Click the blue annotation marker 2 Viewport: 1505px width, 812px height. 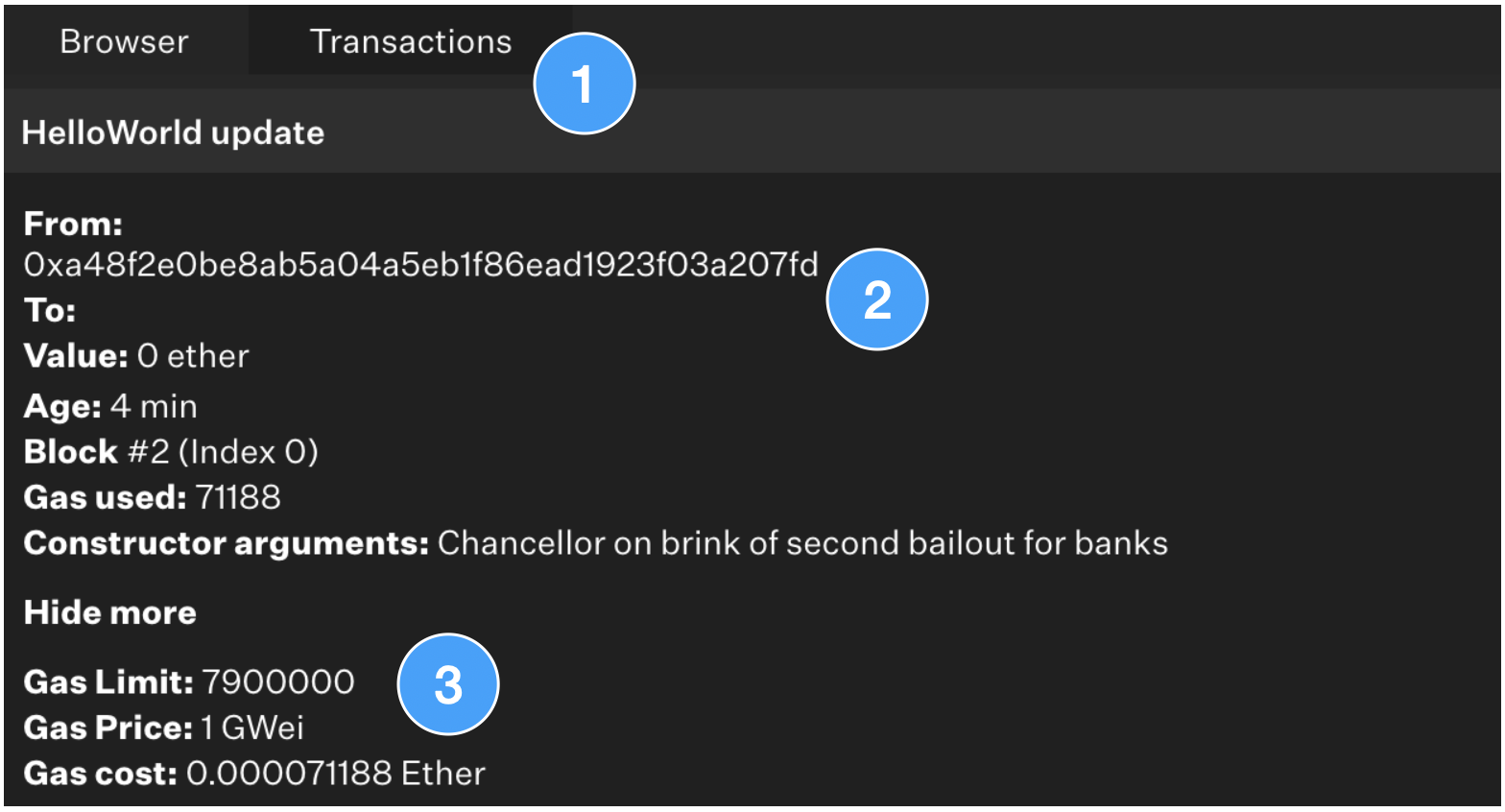tap(877, 299)
